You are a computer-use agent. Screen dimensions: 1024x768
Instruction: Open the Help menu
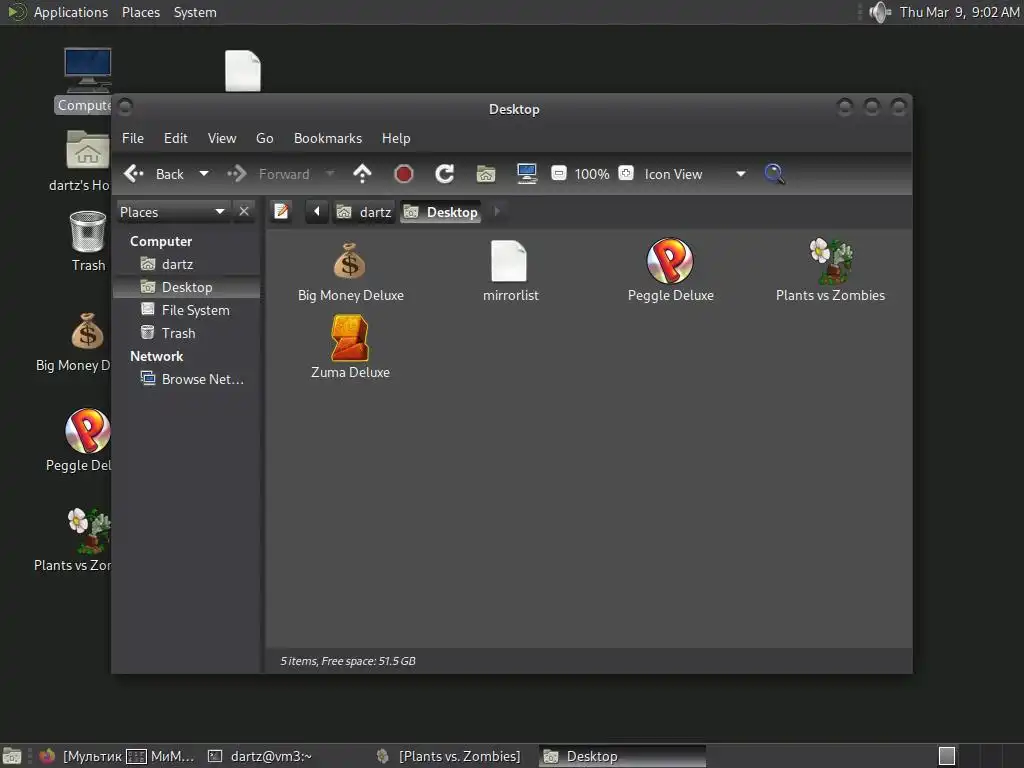pyautogui.click(x=396, y=138)
